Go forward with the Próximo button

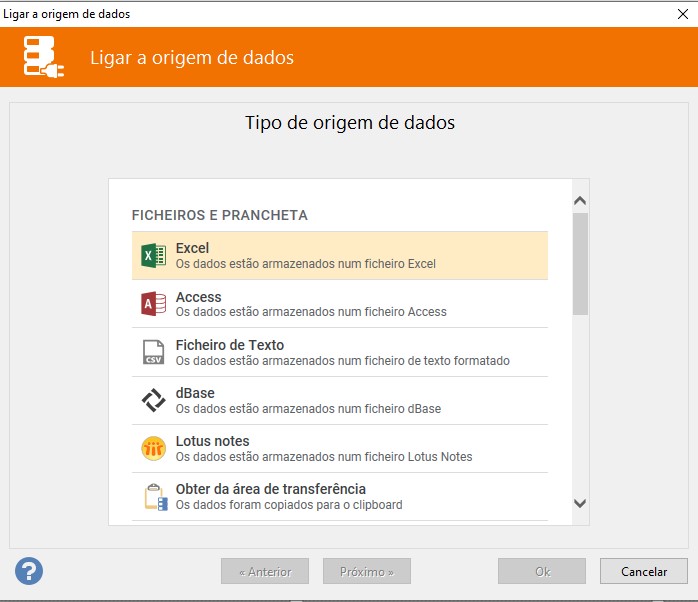pyautogui.click(x=366, y=572)
